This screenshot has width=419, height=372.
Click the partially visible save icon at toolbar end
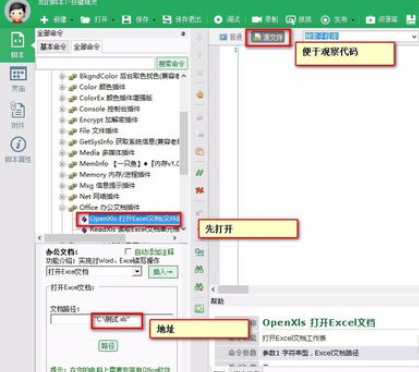(412, 20)
